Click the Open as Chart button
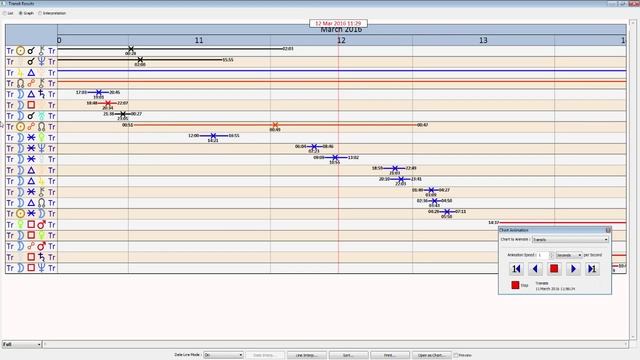 point(431,355)
